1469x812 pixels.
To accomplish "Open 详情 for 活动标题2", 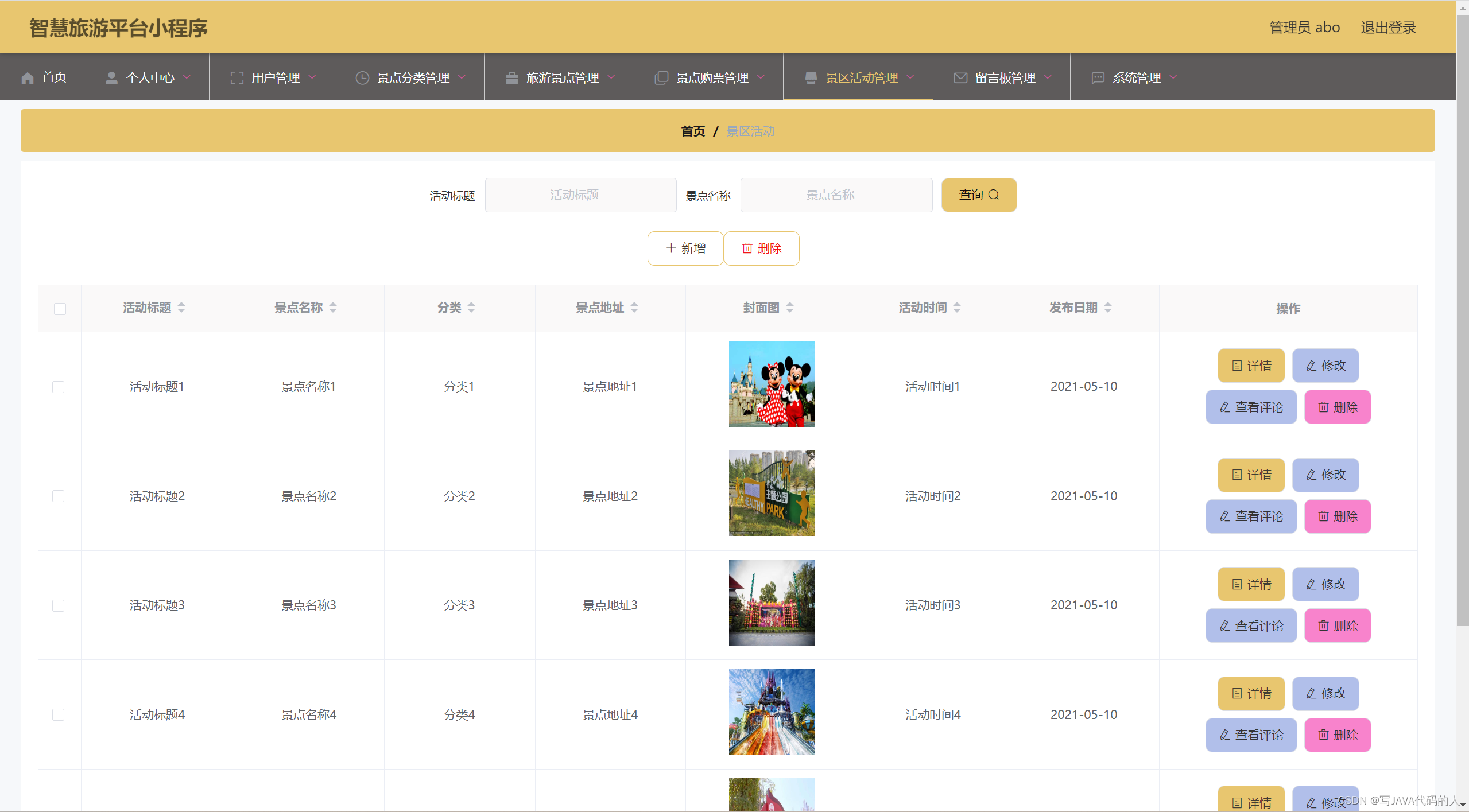I will pyautogui.click(x=1251, y=475).
